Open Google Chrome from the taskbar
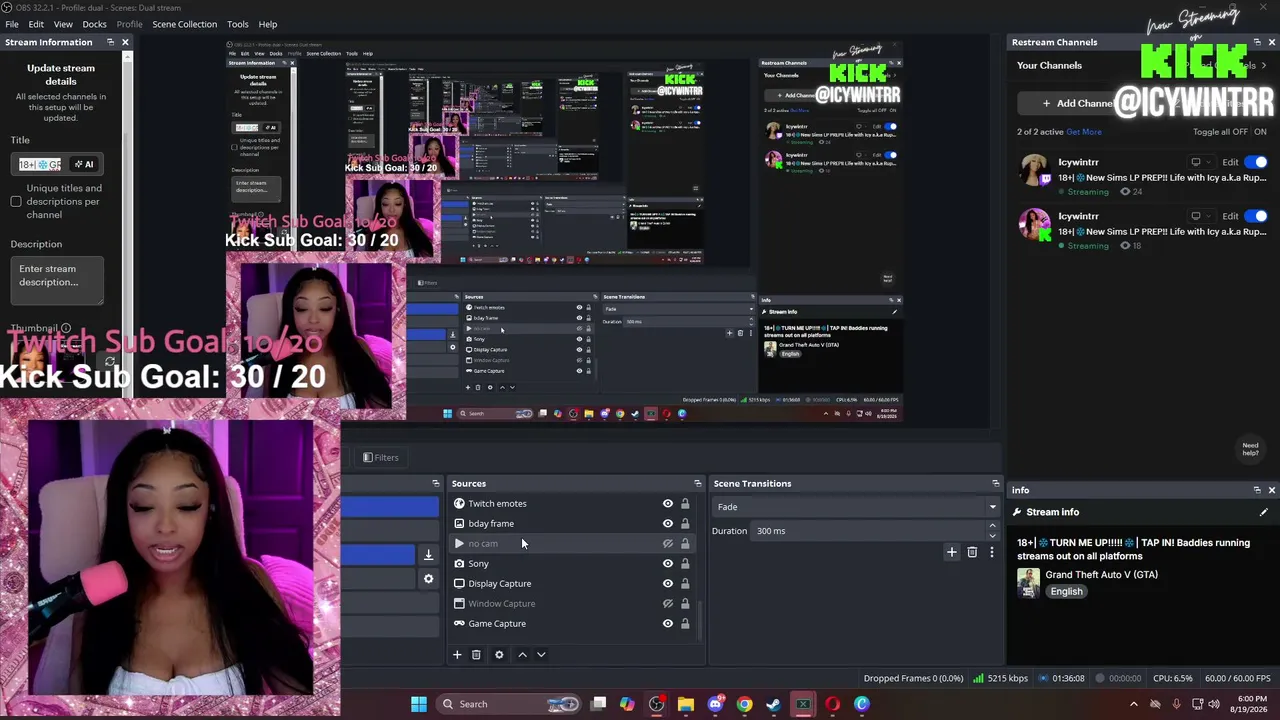 744,704
